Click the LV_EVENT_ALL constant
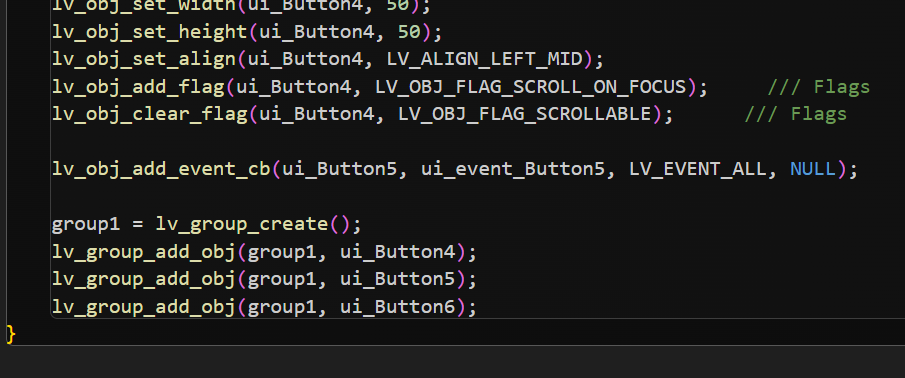 pos(698,169)
